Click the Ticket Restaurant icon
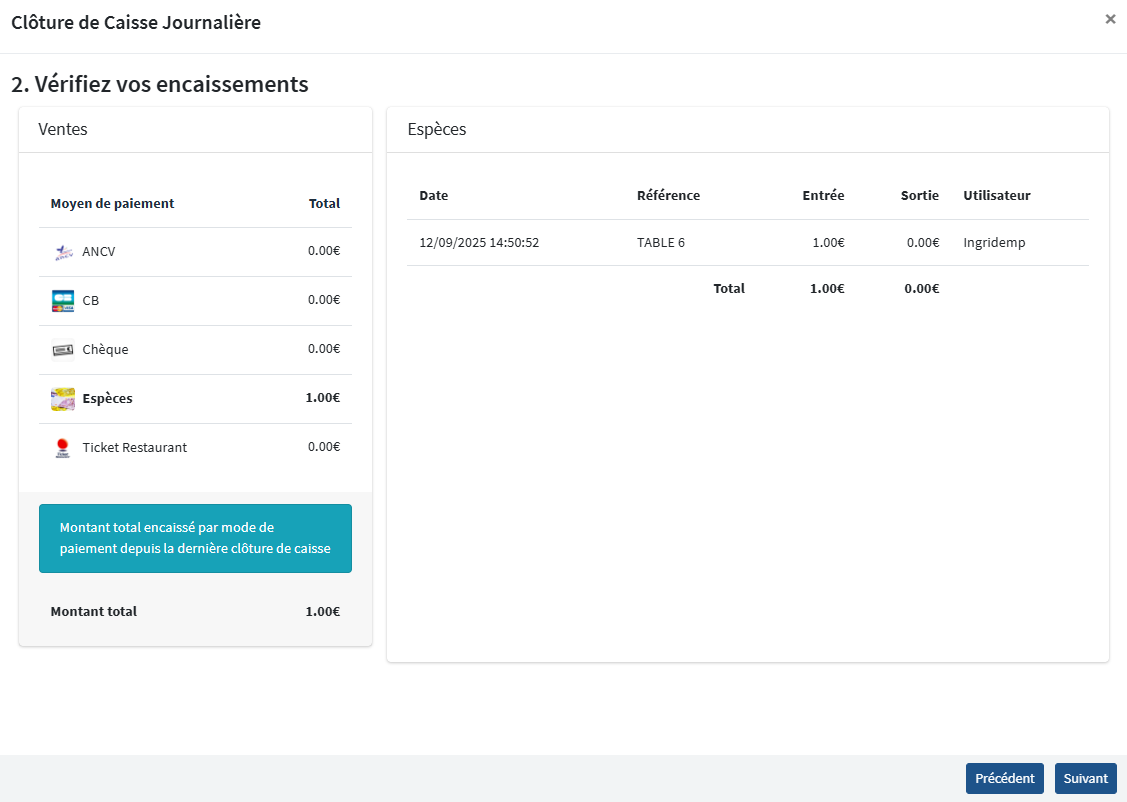The width and height of the screenshot is (1127, 802). 63,448
